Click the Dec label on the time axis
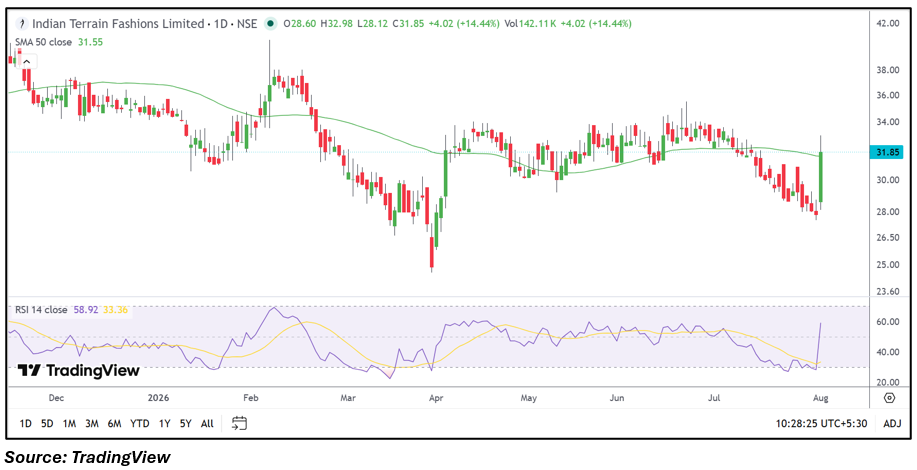917x470 pixels. tap(56, 398)
